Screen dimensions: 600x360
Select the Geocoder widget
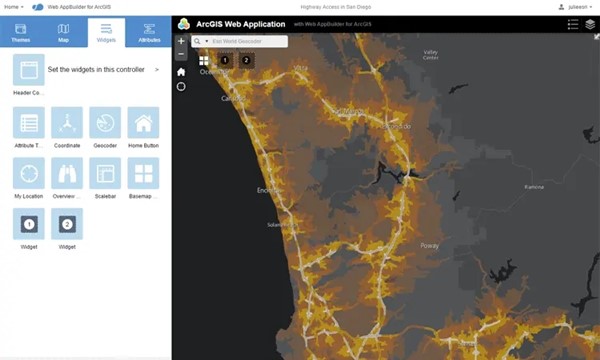(x=105, y=122)
